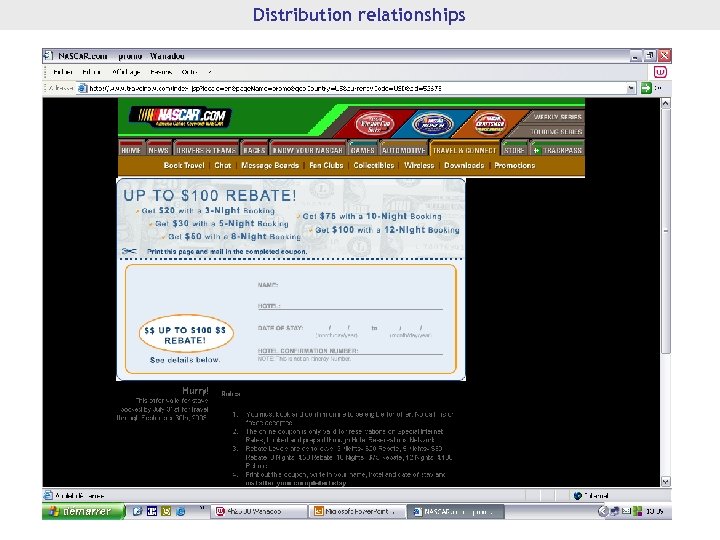
Task: Click the Internet zone globe icon
Action: click(578, 495)
